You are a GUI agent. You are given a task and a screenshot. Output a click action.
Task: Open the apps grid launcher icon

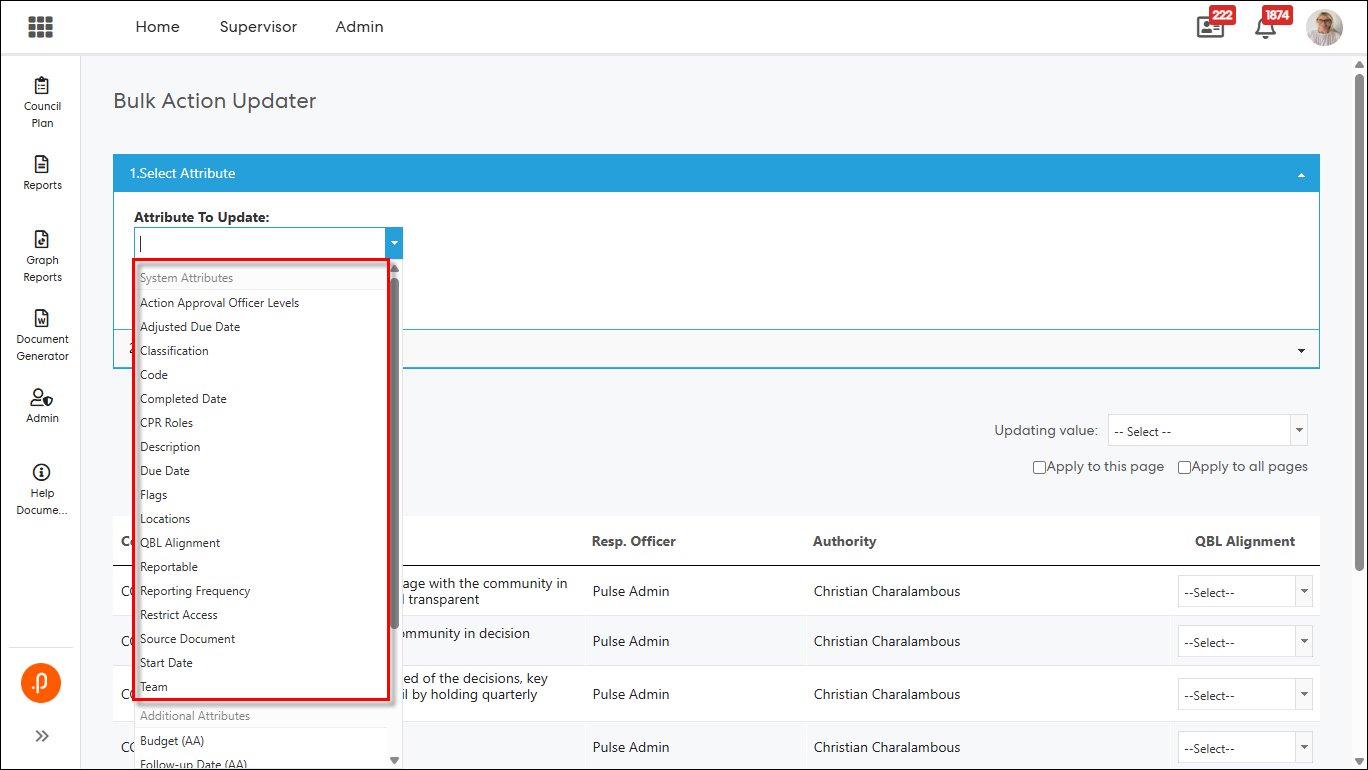point(40,27)
